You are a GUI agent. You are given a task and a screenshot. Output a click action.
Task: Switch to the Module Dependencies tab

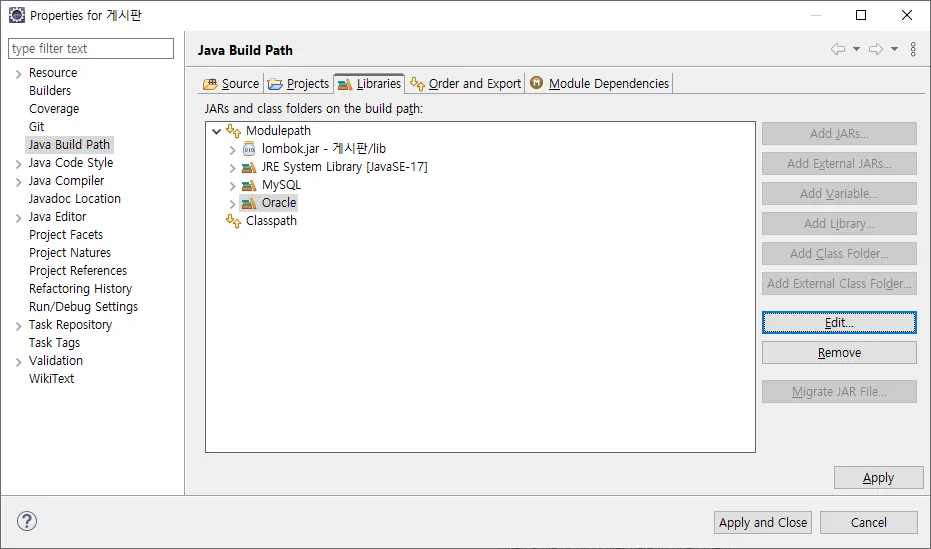pyautogui.click(x=599, y=83)
